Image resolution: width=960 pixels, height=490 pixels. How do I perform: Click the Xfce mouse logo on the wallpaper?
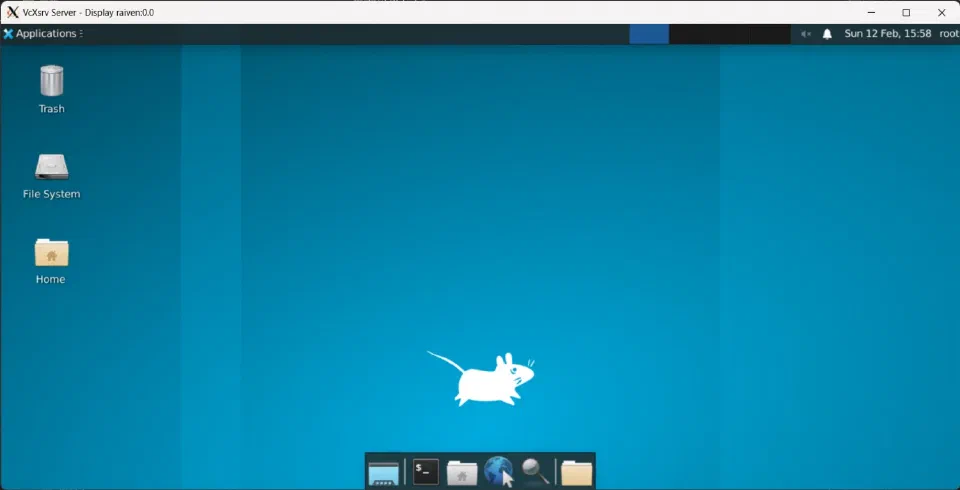point(481,379)
